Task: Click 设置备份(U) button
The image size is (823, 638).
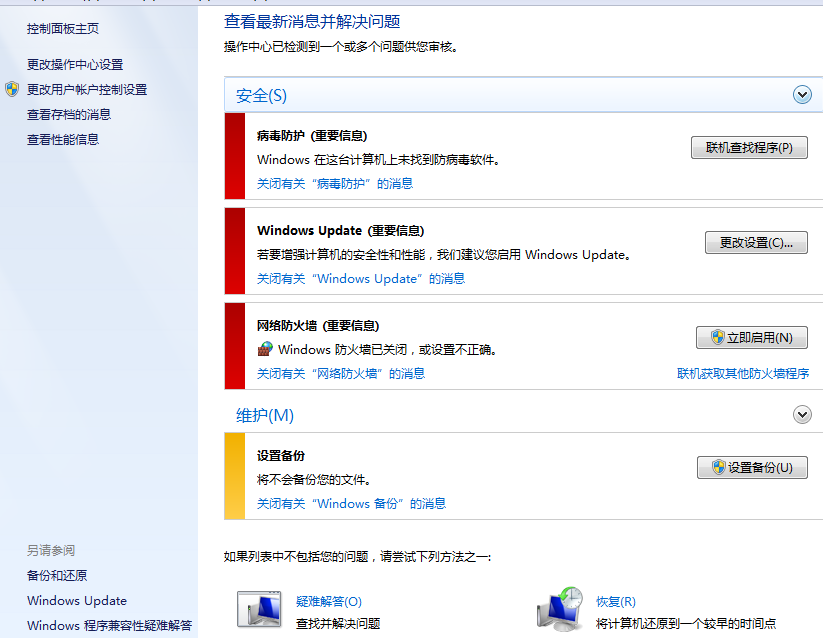Action: (752, 467)
